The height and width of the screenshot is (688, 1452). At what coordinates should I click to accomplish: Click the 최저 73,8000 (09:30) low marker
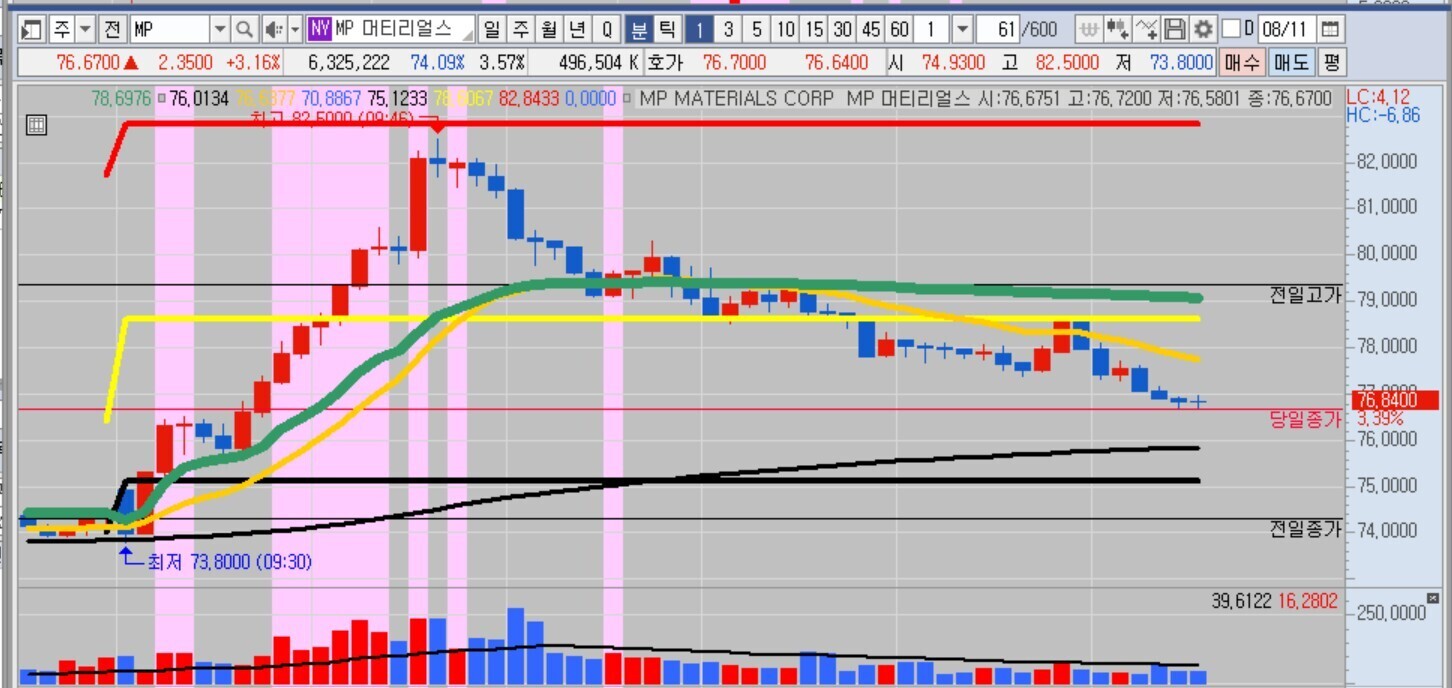coord(229,563)
